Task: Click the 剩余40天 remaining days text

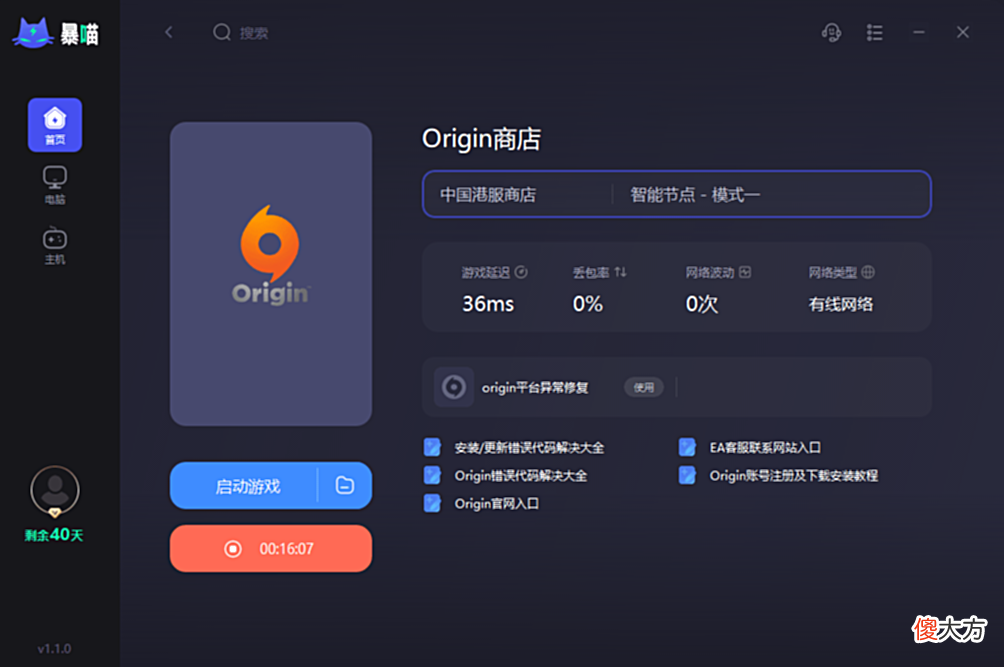Action: click(x=54, y=534)
